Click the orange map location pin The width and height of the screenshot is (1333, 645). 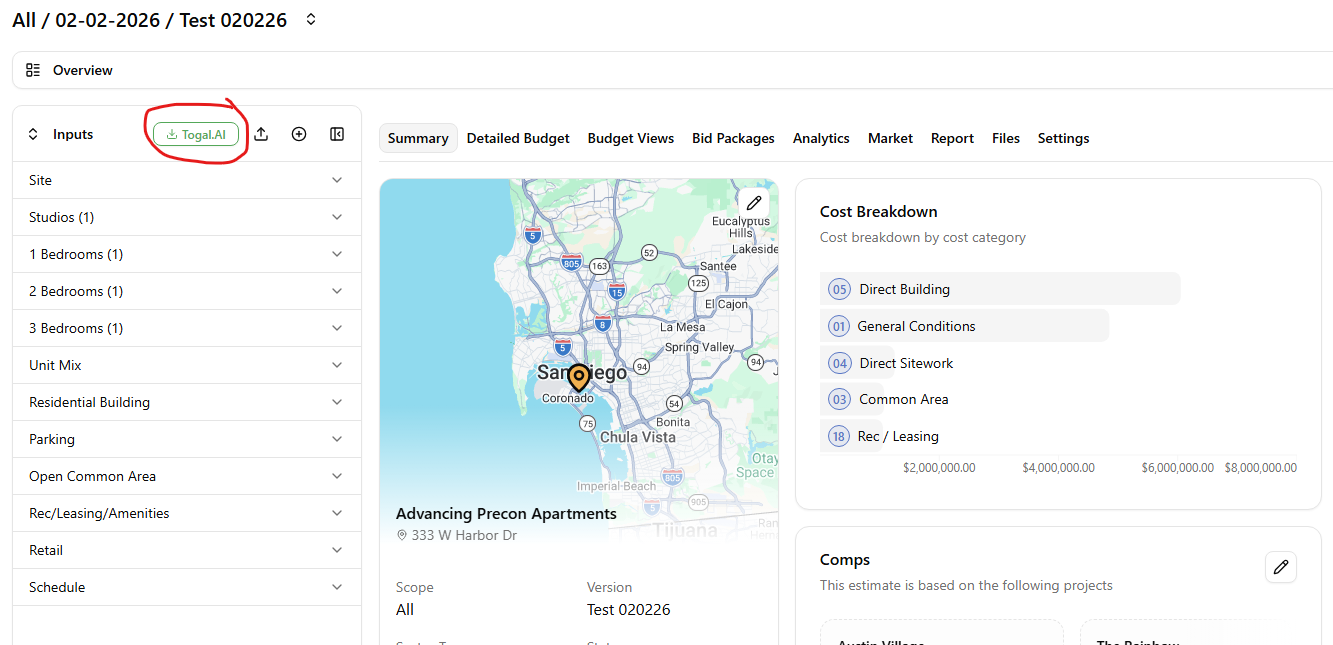[x=578, y=378]
